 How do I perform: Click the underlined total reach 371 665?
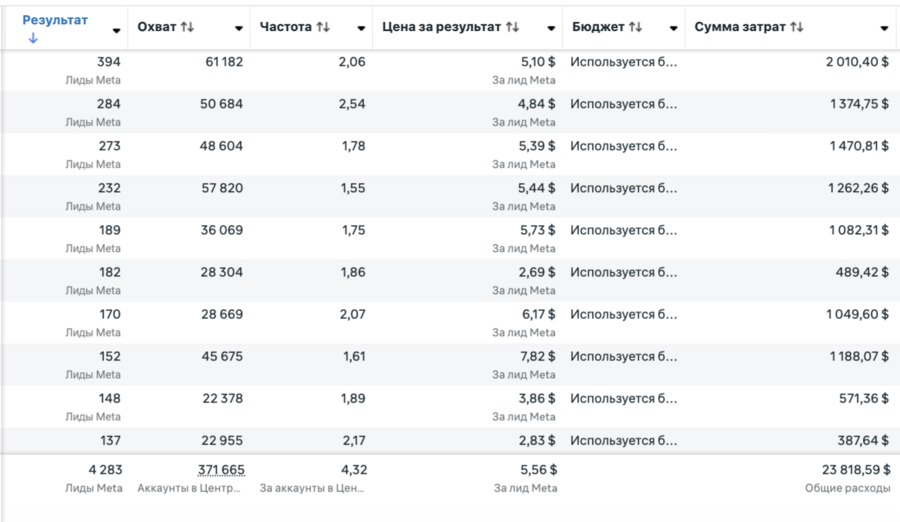click(x=221, y=469)
